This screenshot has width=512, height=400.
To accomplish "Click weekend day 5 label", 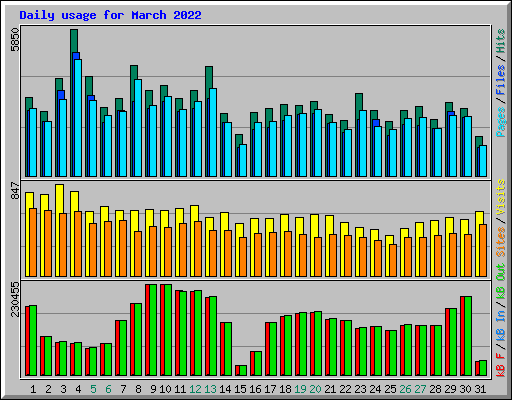I will [93, 389].
